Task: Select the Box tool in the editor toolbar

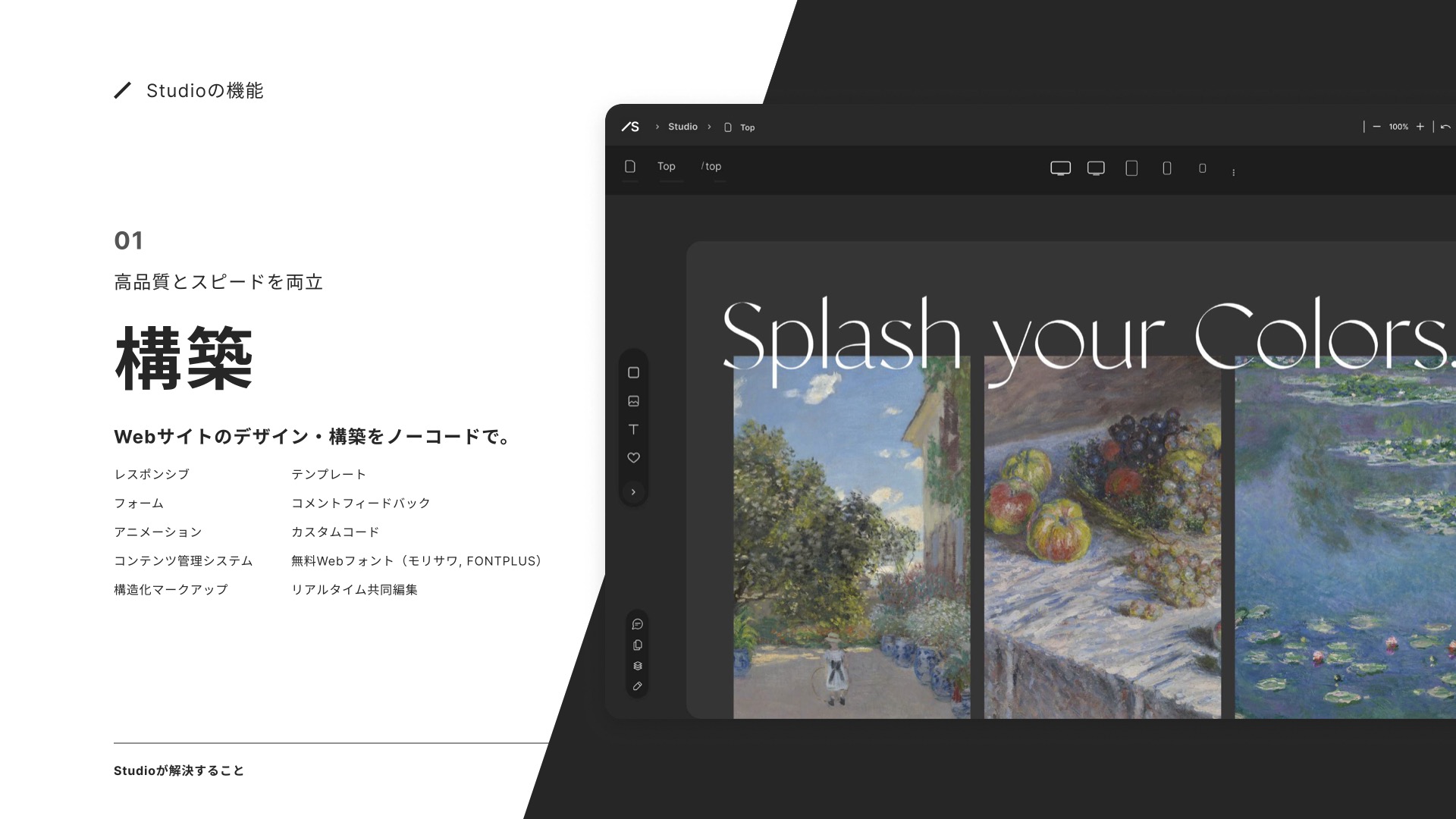Action: tap(634, 372)
